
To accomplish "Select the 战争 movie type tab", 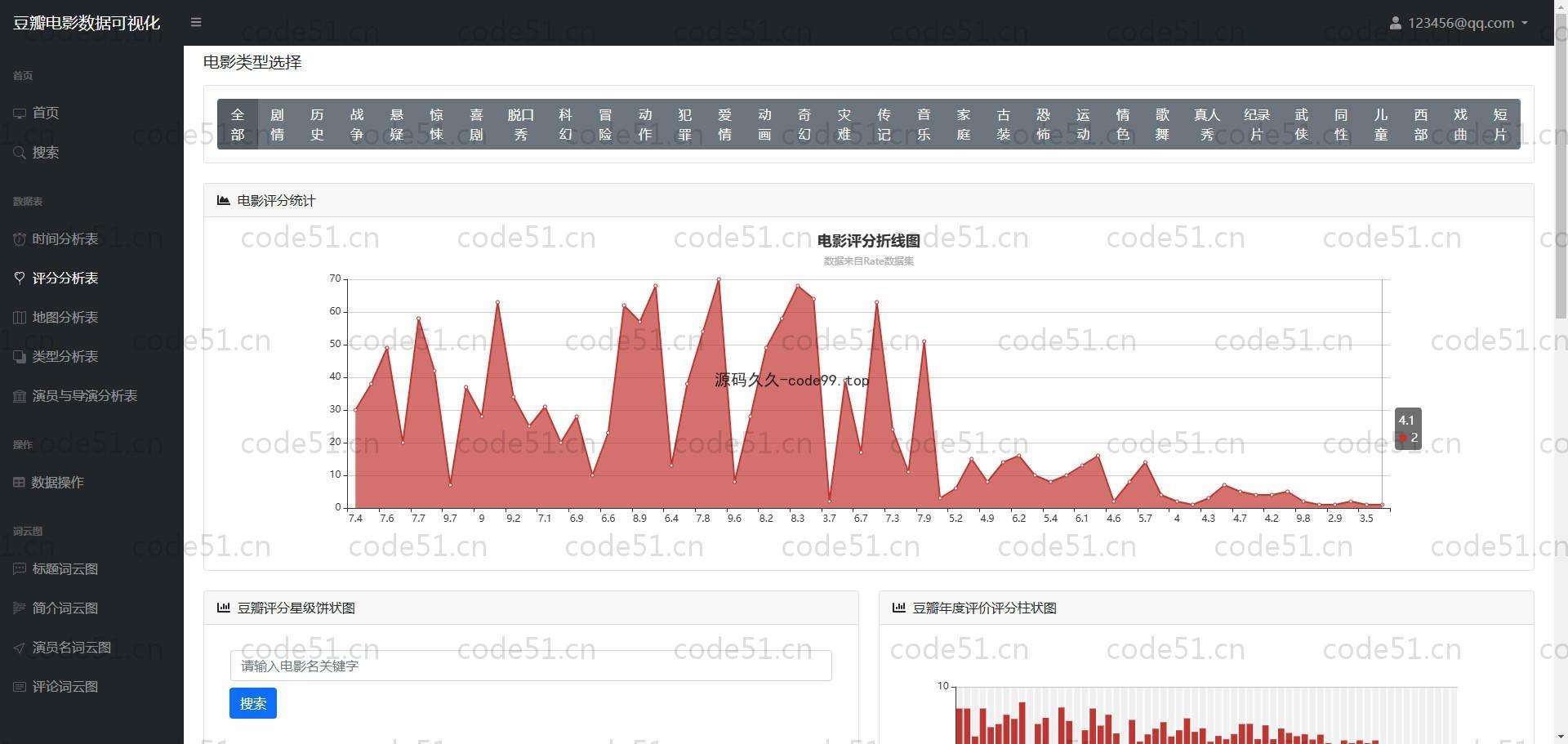I will (357, 124).
